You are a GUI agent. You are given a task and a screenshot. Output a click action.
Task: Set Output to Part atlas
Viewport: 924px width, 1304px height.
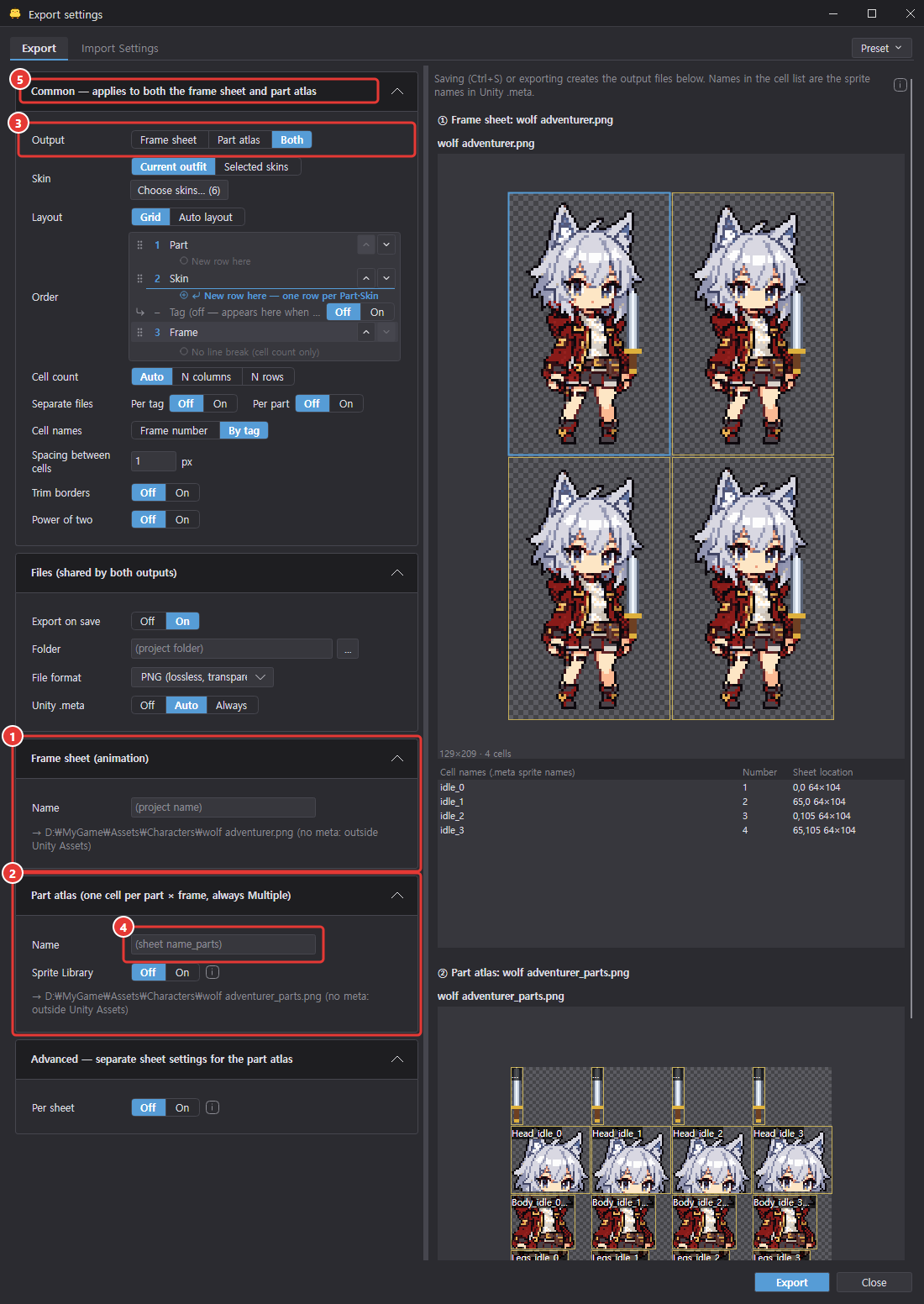pos(239,139)
